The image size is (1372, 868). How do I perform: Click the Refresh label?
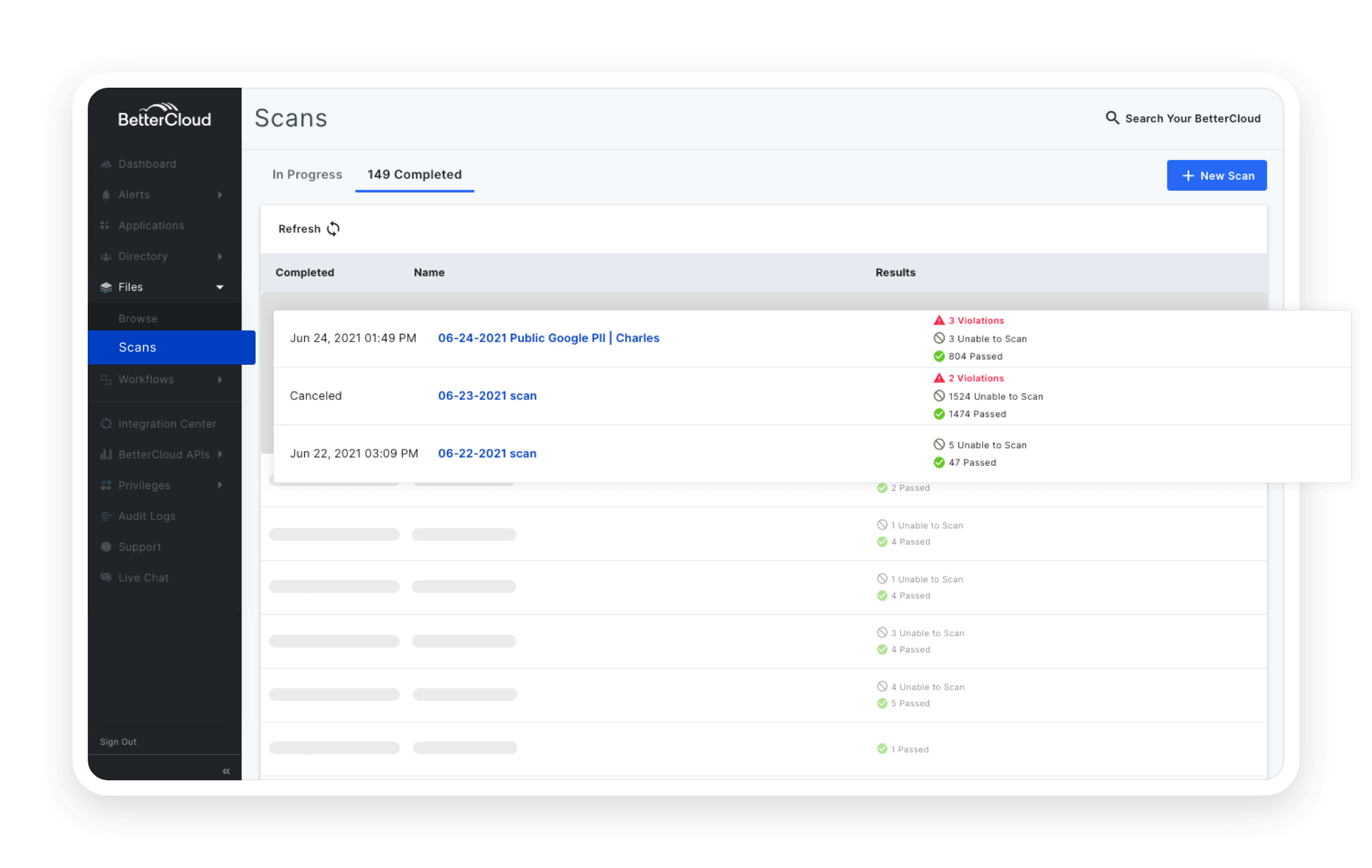coord(299,229)
